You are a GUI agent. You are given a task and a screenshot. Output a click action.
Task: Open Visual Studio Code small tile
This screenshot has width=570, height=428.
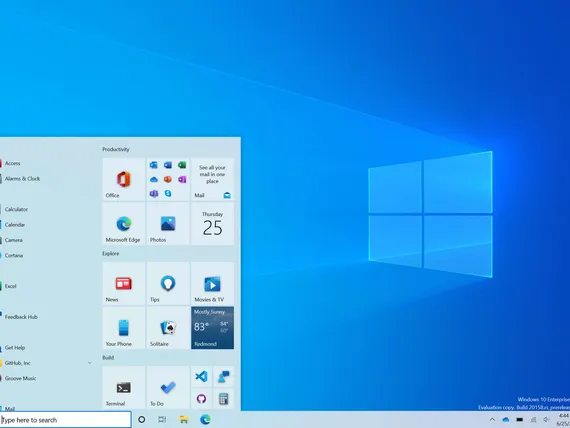(201, 376)
